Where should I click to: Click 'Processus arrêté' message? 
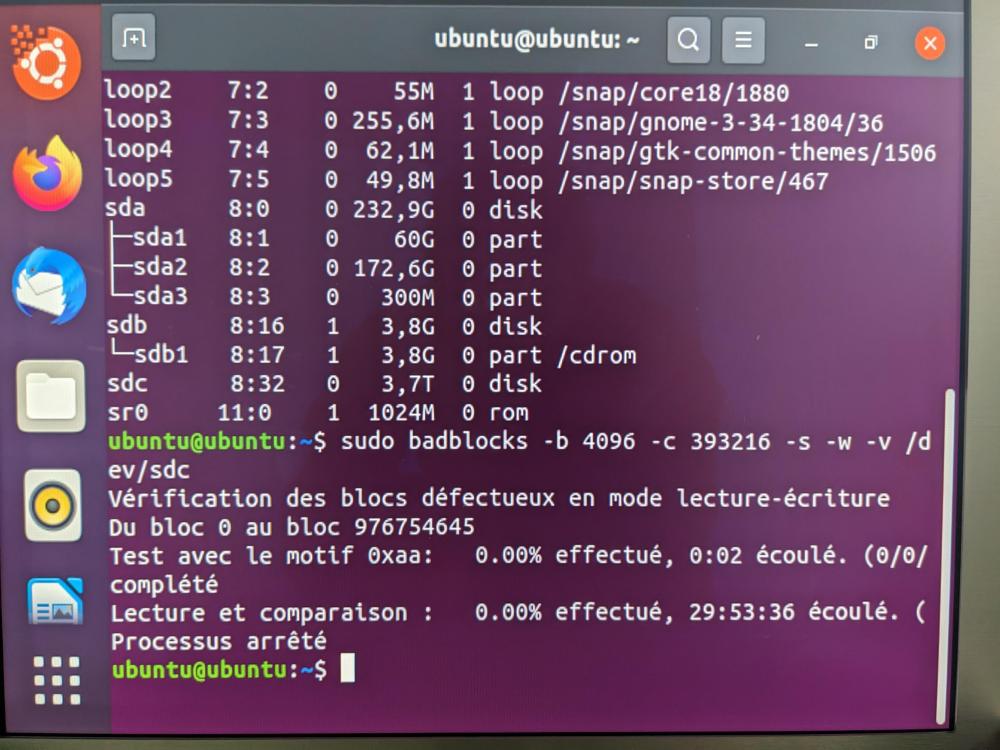pos(219,642)
